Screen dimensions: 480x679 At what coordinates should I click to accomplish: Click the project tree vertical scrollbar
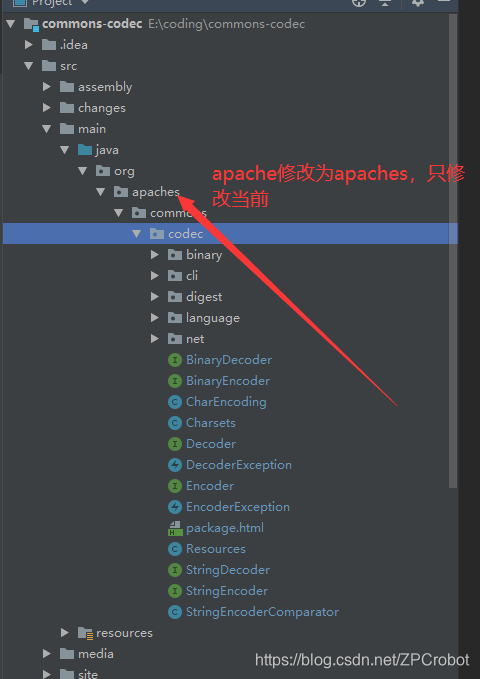[x=453, y=251]
